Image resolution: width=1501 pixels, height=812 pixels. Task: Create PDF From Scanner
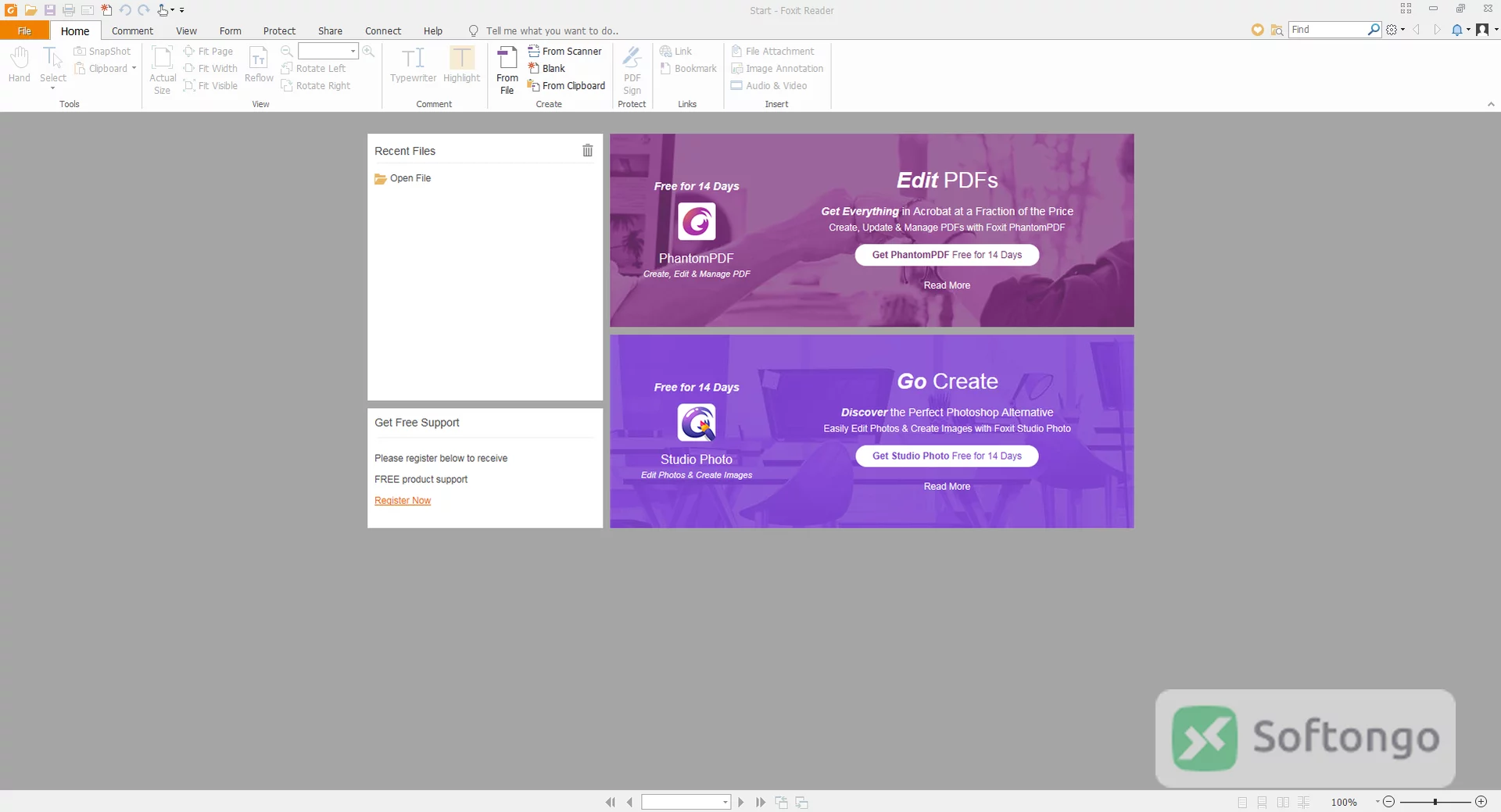point(564,51)
